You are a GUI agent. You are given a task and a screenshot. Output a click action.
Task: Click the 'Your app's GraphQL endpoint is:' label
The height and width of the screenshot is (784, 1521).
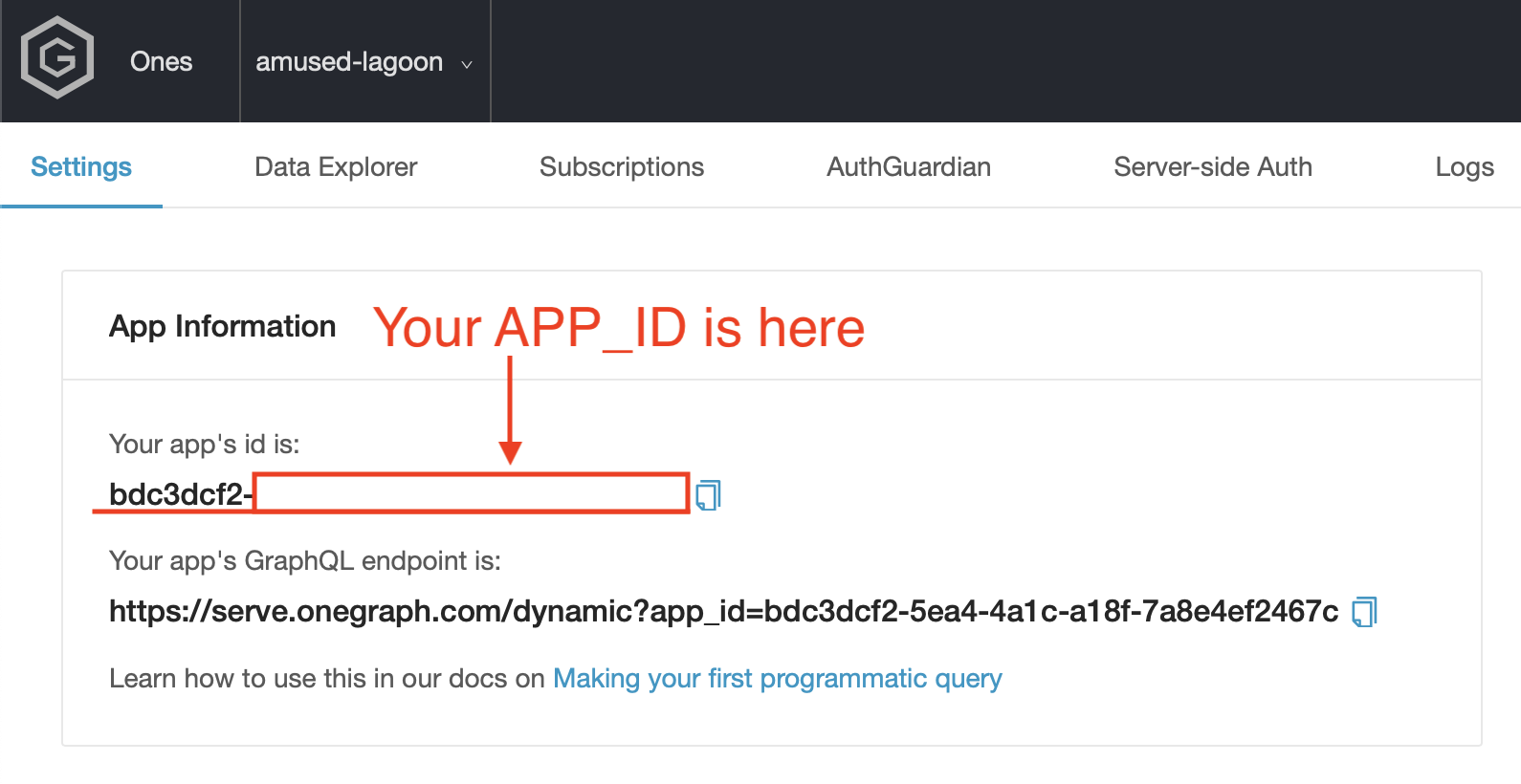click(x=304, y=560)
